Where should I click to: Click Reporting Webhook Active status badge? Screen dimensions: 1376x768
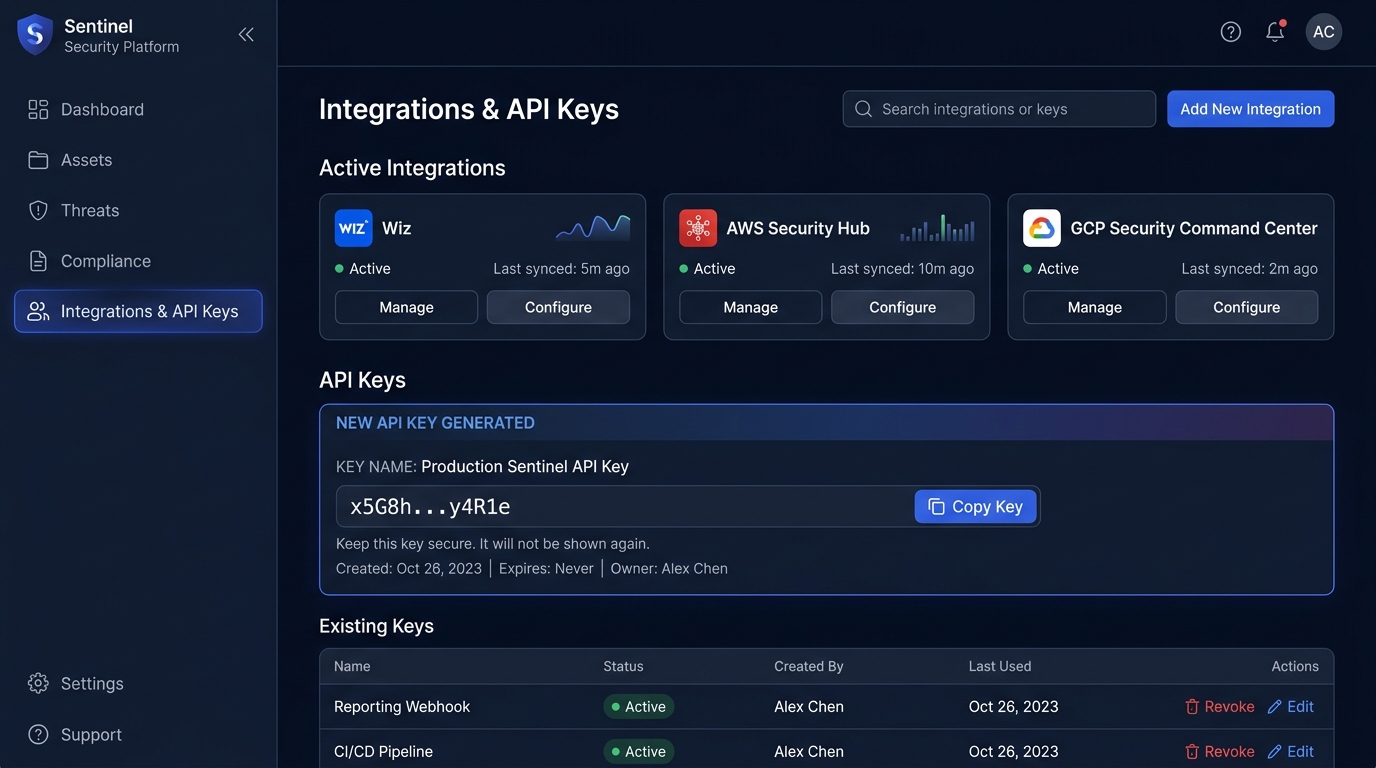[639, 706]
